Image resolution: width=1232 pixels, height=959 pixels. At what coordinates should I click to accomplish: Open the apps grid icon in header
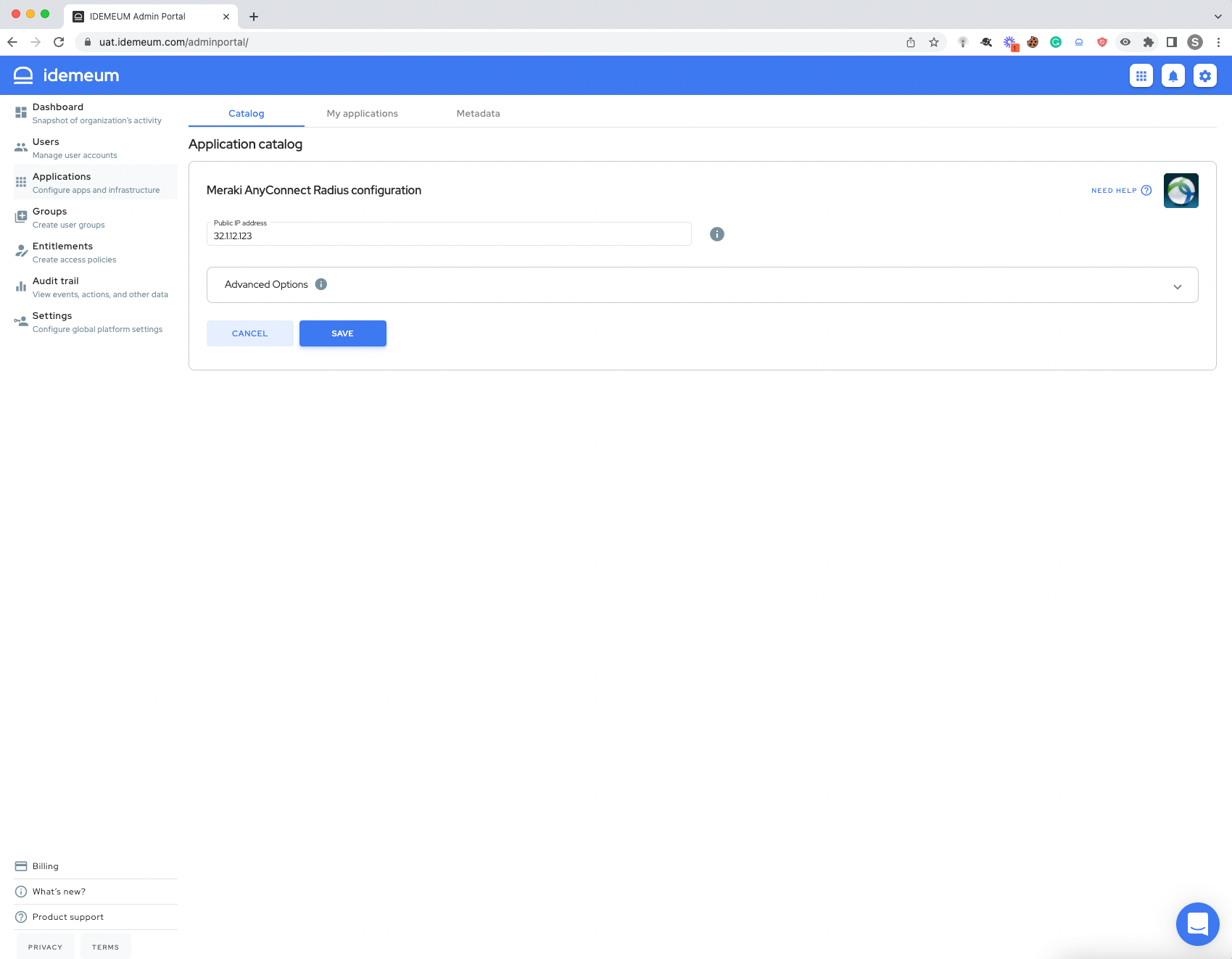click(1141, 75)
